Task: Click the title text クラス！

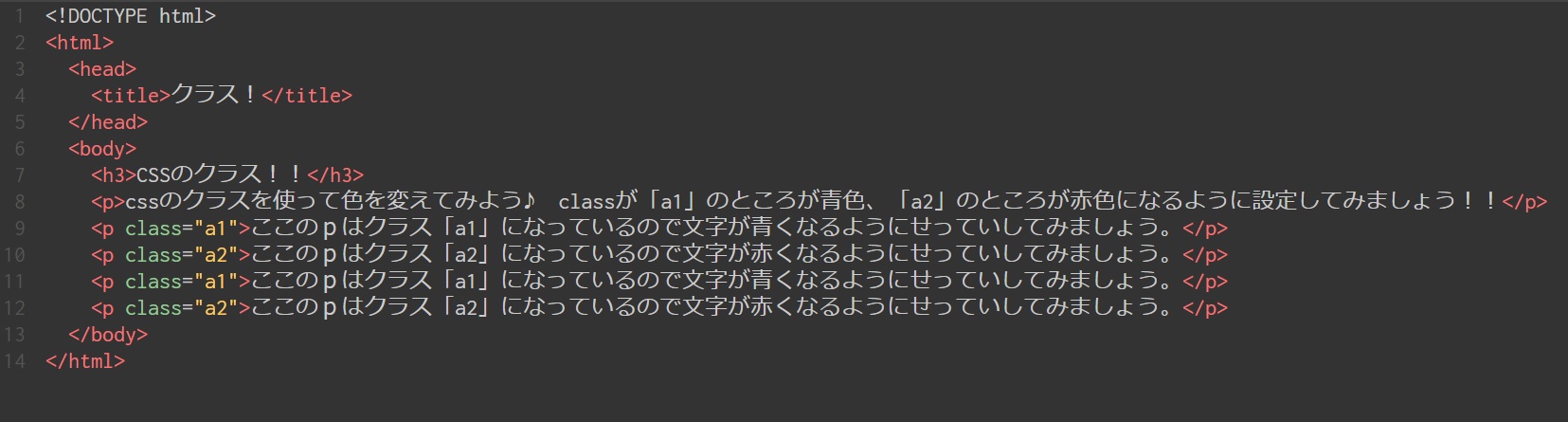Action: tap(214, 95)
